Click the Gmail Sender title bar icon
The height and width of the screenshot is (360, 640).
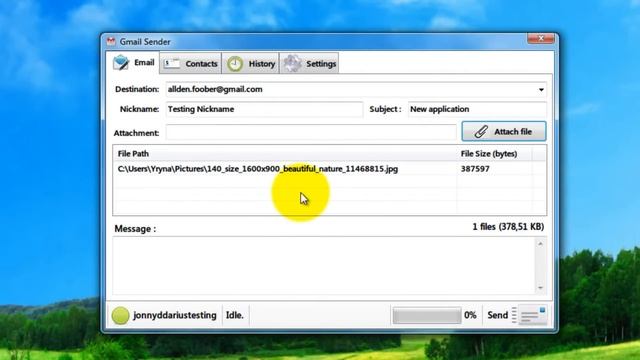[111, 41]
